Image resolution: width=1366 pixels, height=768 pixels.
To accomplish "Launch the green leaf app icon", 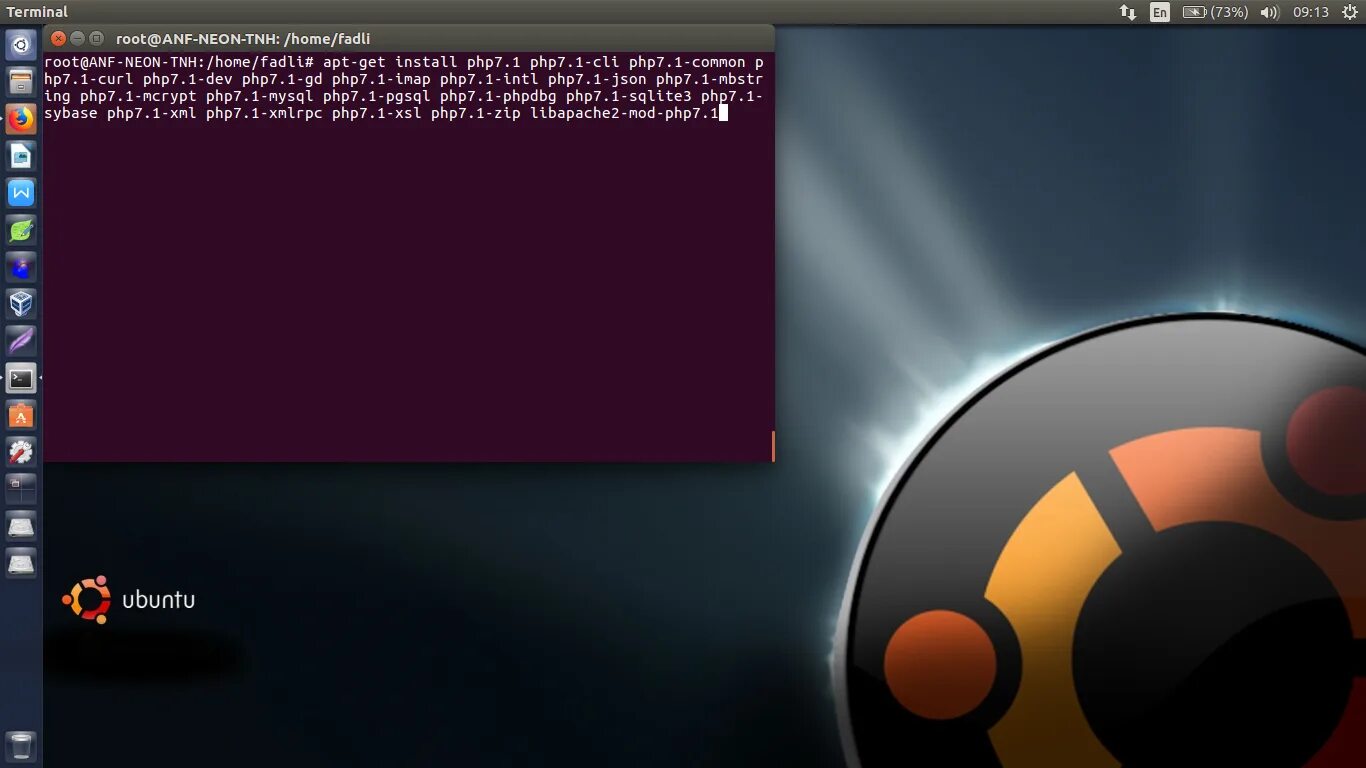I will click(21, 229).
